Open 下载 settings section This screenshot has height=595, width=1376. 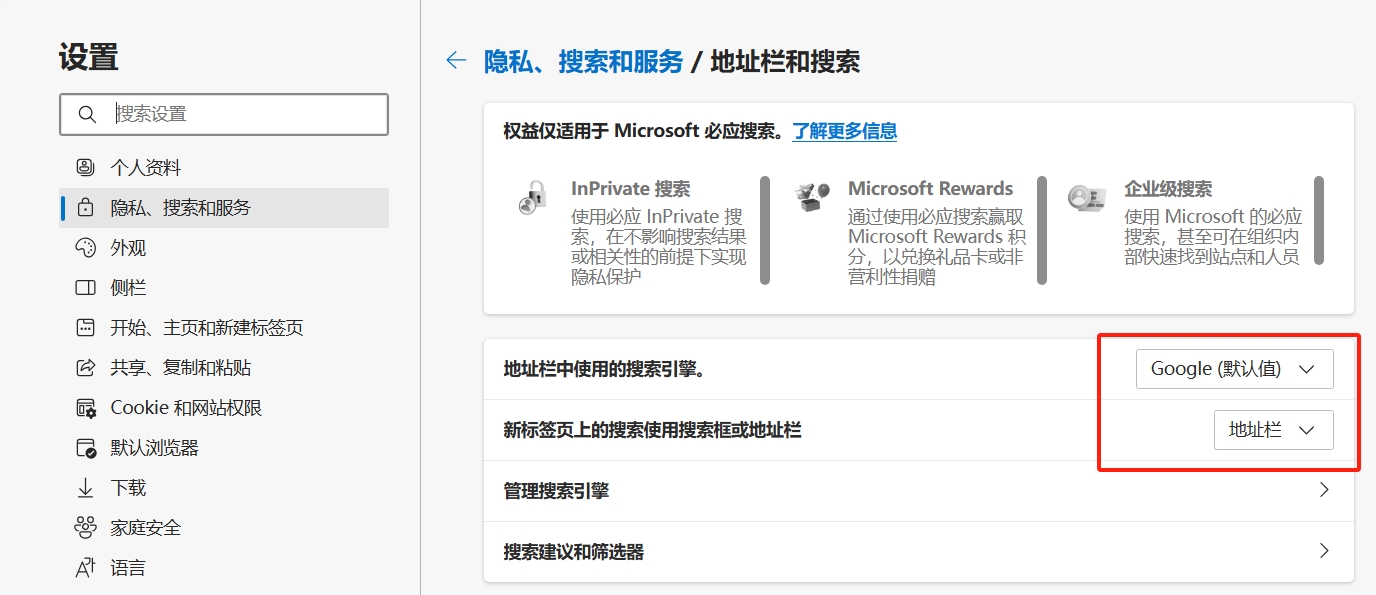coord(224,488)
